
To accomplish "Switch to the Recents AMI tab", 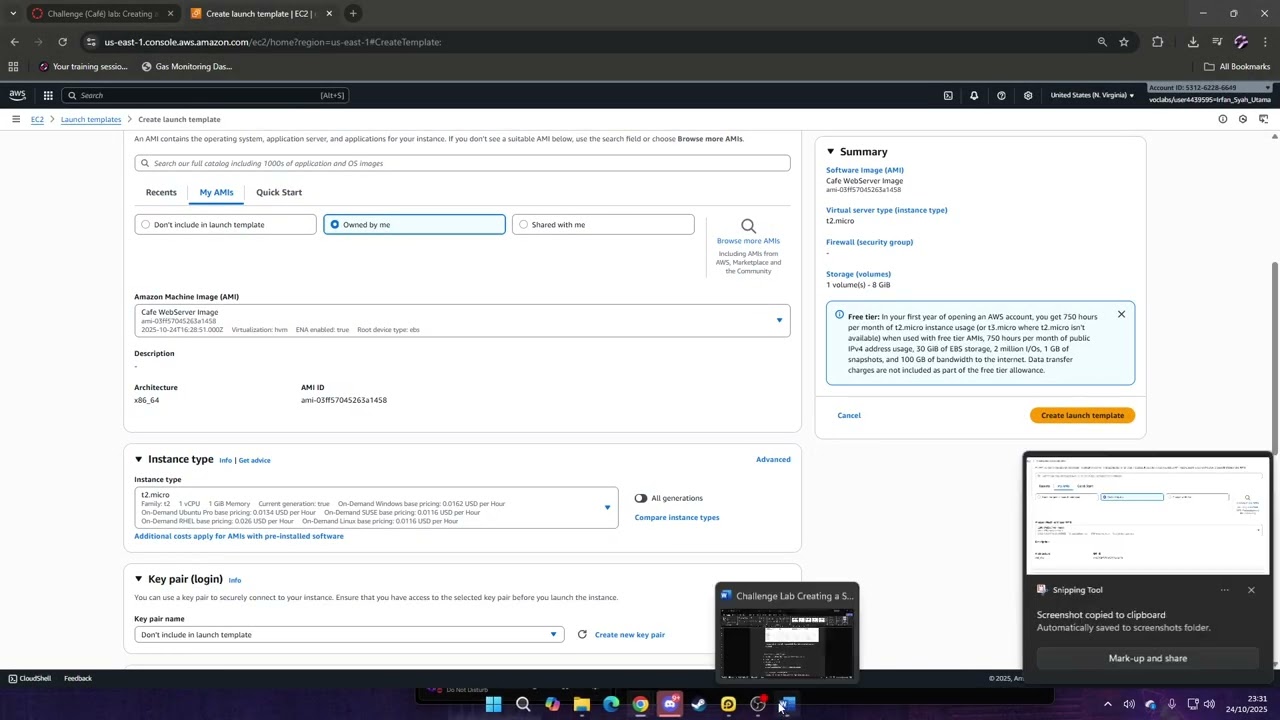I will pos(161,192).
